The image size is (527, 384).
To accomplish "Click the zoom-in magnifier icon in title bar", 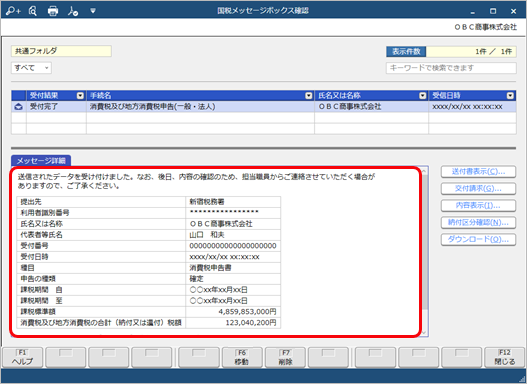I will click(x=13, y=11).
